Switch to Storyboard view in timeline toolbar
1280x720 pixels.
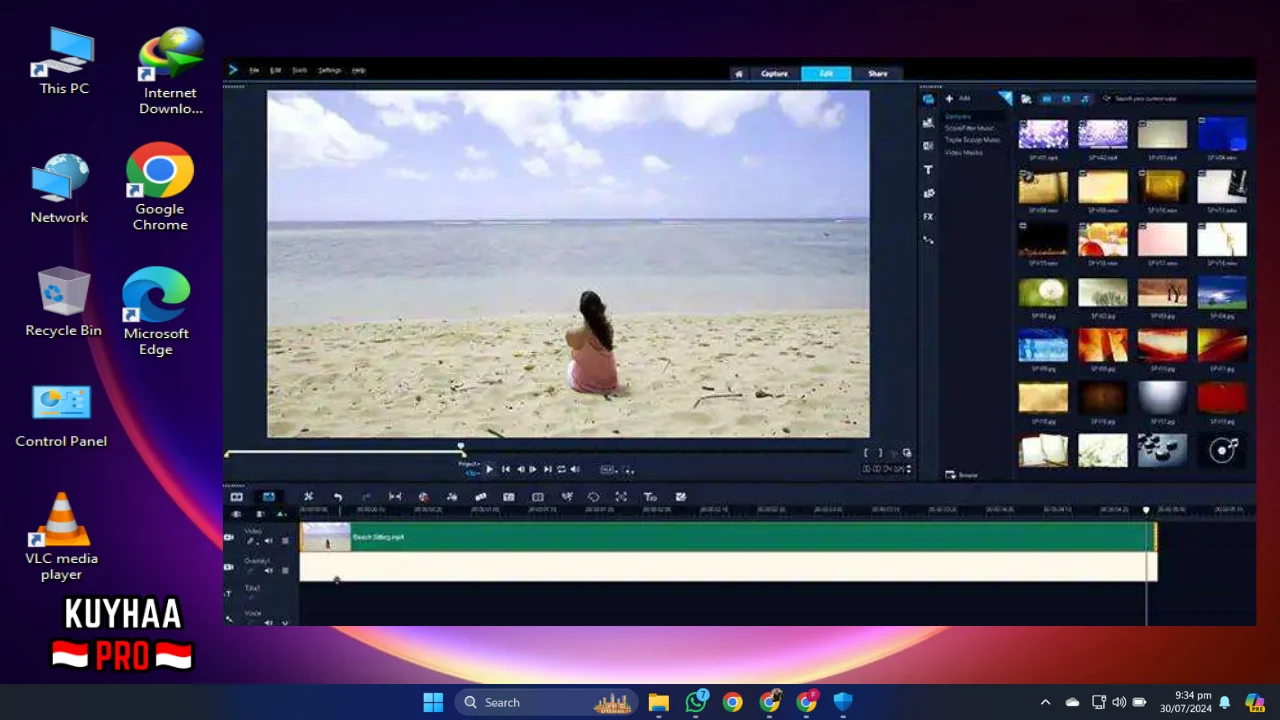[237, 497]
